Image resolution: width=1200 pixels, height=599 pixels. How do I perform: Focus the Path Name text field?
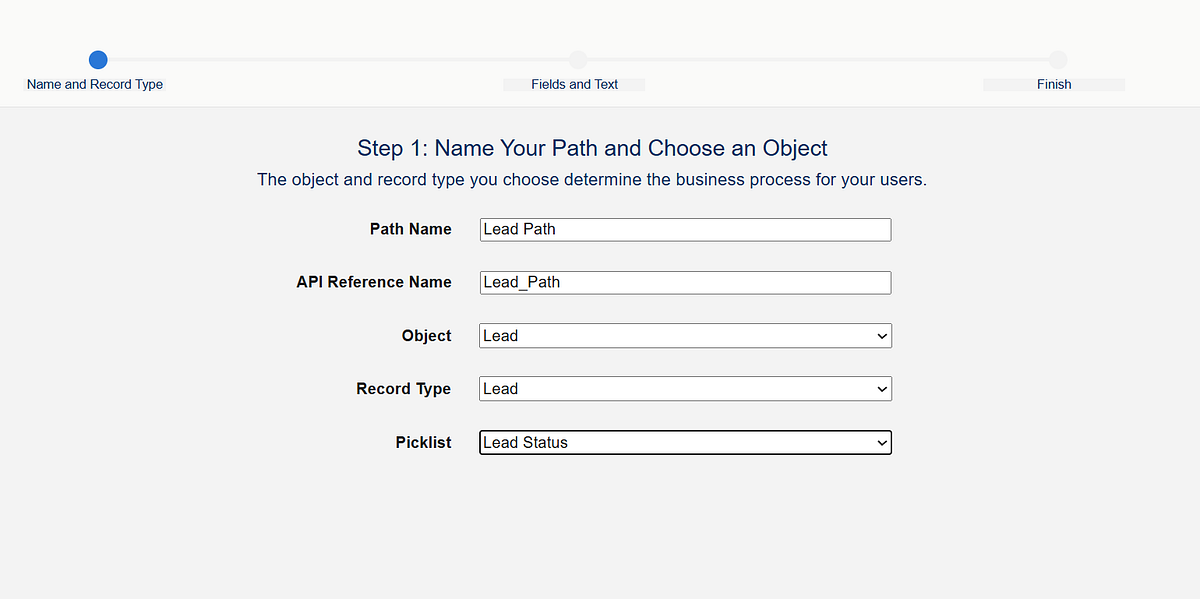coord(685,230)
